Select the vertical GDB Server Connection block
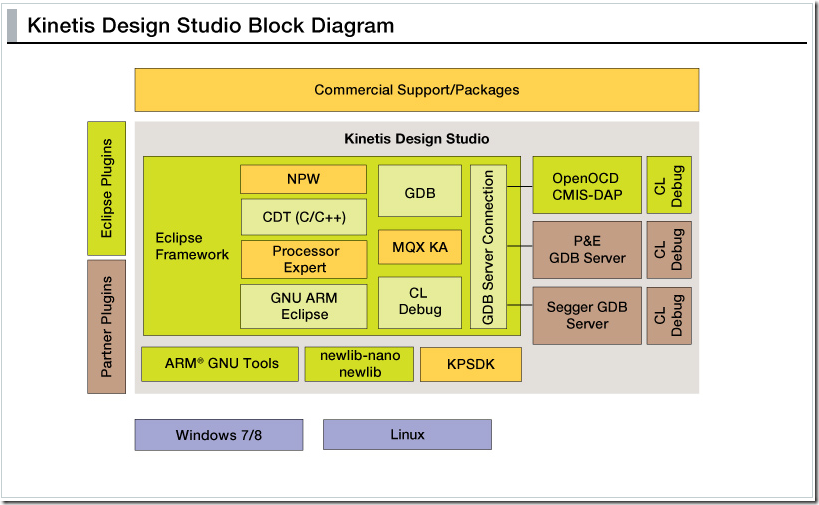The width and height of the screenshot is (819, 505). tap(488, 247)
